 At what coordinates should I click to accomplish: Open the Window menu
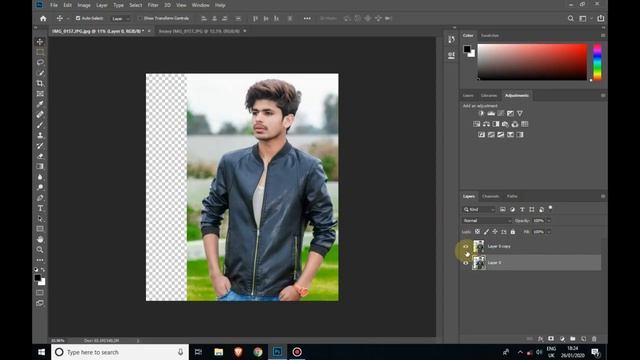pos(200,5)
